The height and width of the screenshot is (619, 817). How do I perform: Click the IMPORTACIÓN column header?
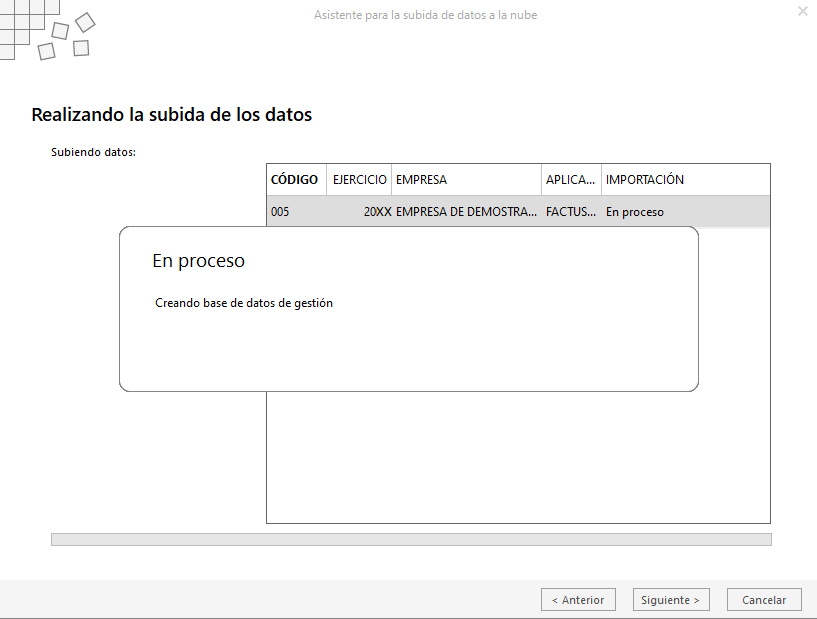click(x=686, y=180)
